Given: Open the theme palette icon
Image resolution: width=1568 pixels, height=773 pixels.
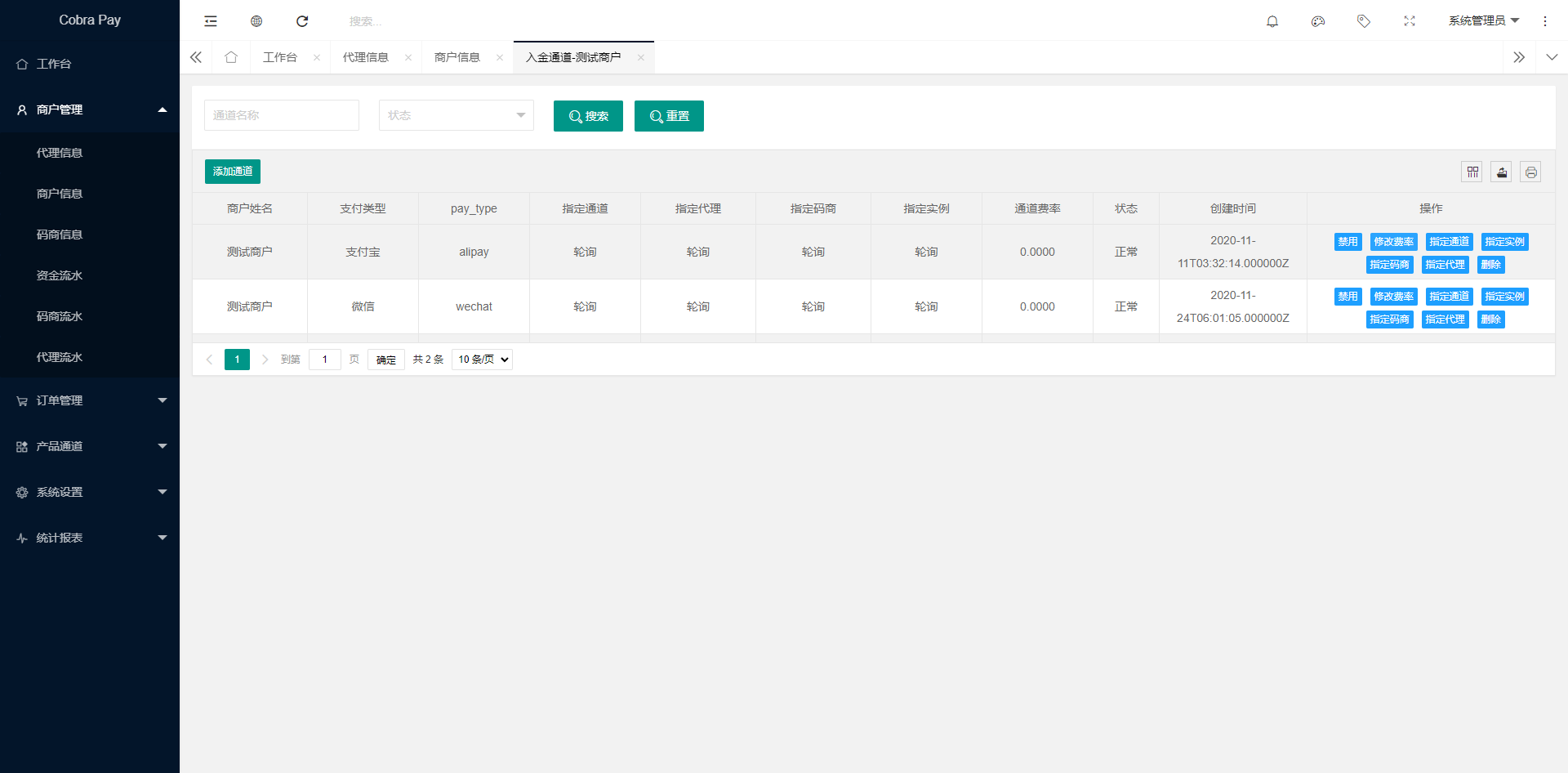Looking at the screenshot, I should point(1318,21).
